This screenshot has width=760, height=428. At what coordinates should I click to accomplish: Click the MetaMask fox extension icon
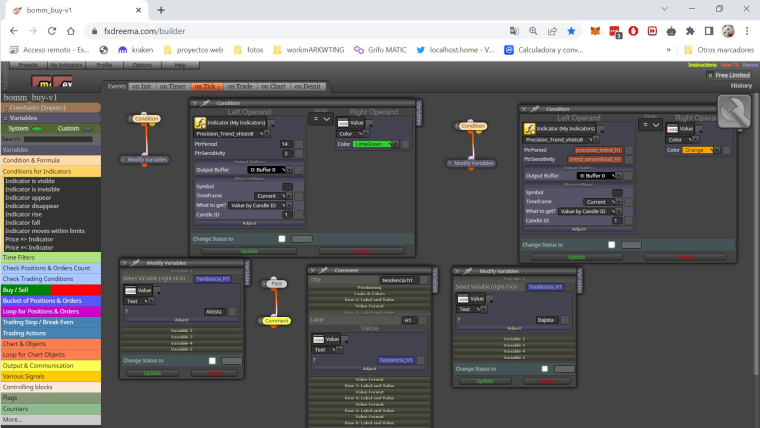tap(595, 31)
